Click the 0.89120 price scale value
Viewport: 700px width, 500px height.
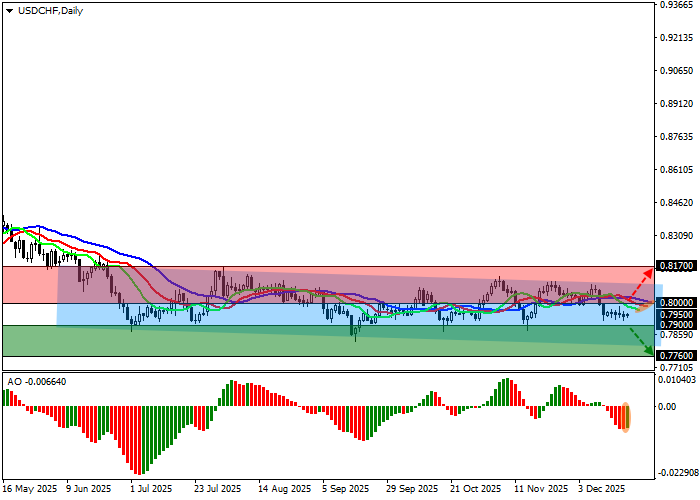tap(677, 104)
